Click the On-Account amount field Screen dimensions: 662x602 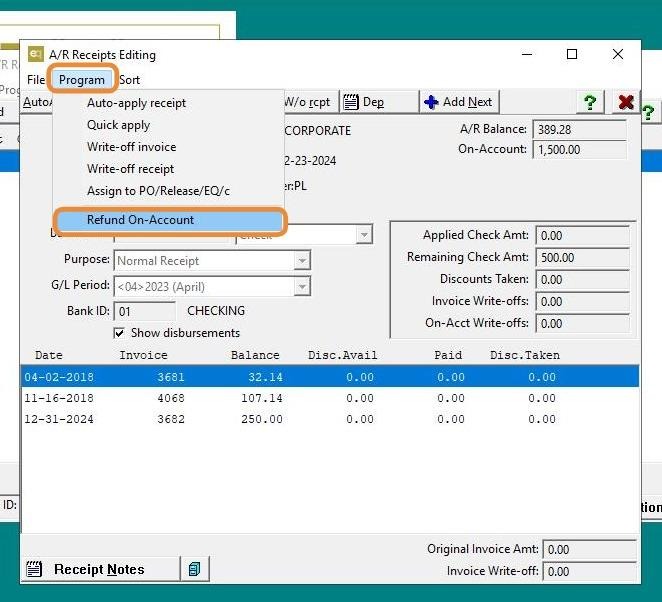pos(579,149)
